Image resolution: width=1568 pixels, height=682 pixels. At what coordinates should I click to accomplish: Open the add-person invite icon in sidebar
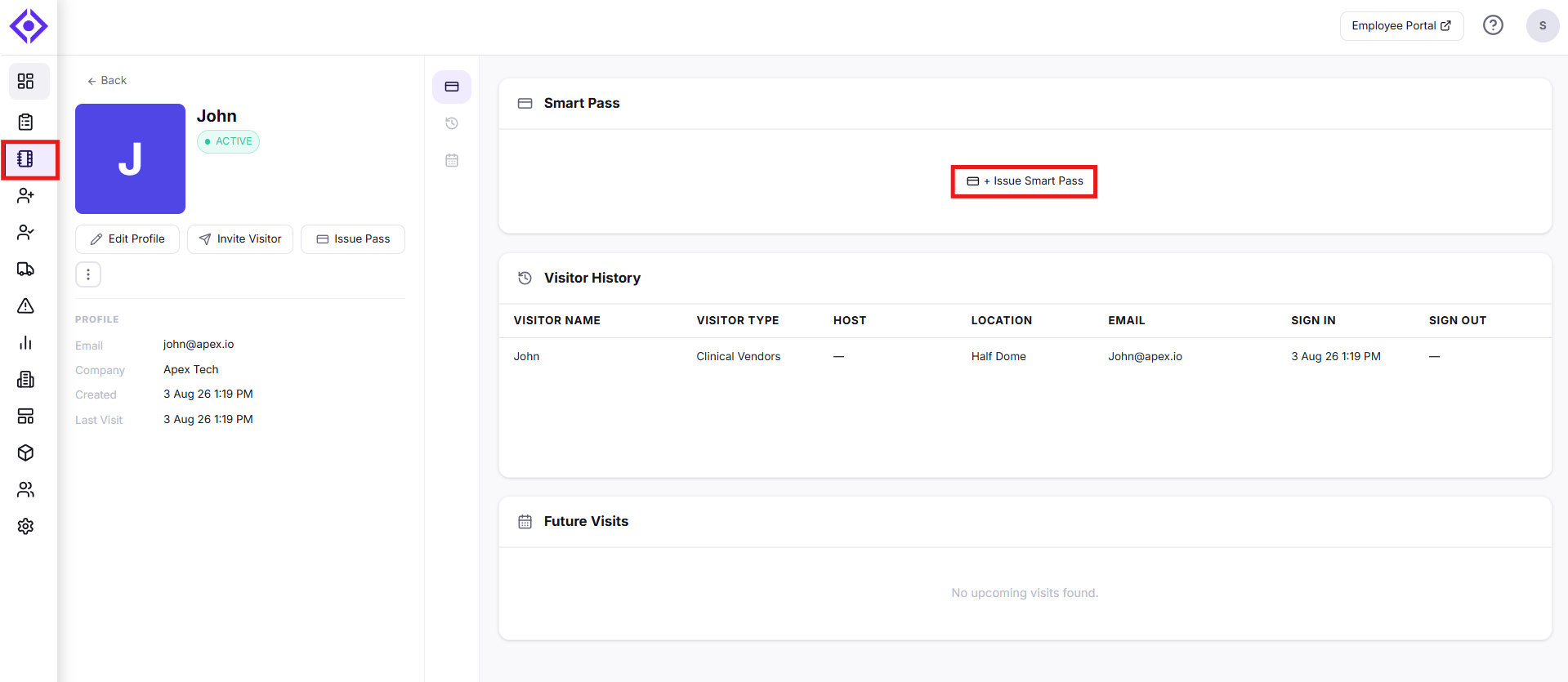coord(25,195)
